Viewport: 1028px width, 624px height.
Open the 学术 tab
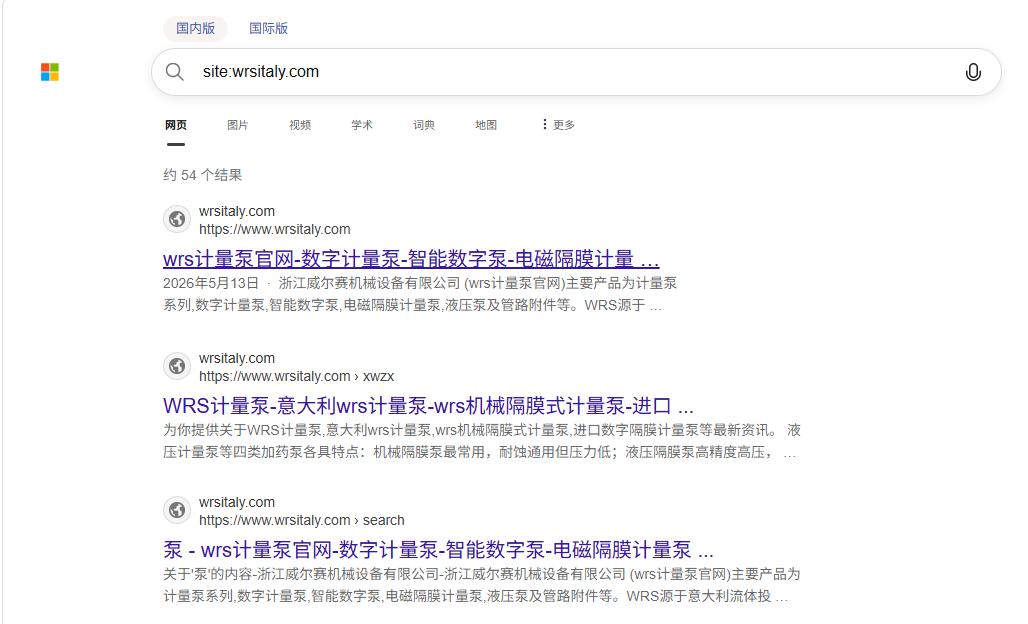point(361,125)
